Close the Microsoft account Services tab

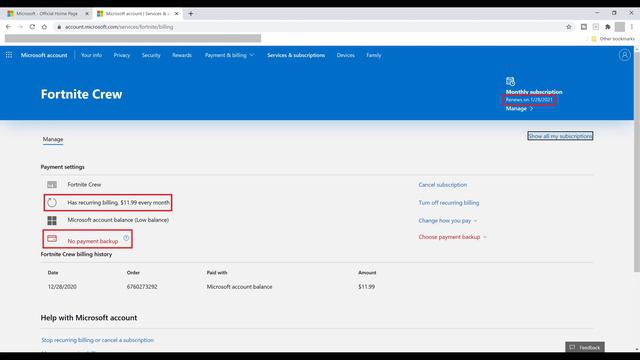pyautogui.click(x=176, y=13)
